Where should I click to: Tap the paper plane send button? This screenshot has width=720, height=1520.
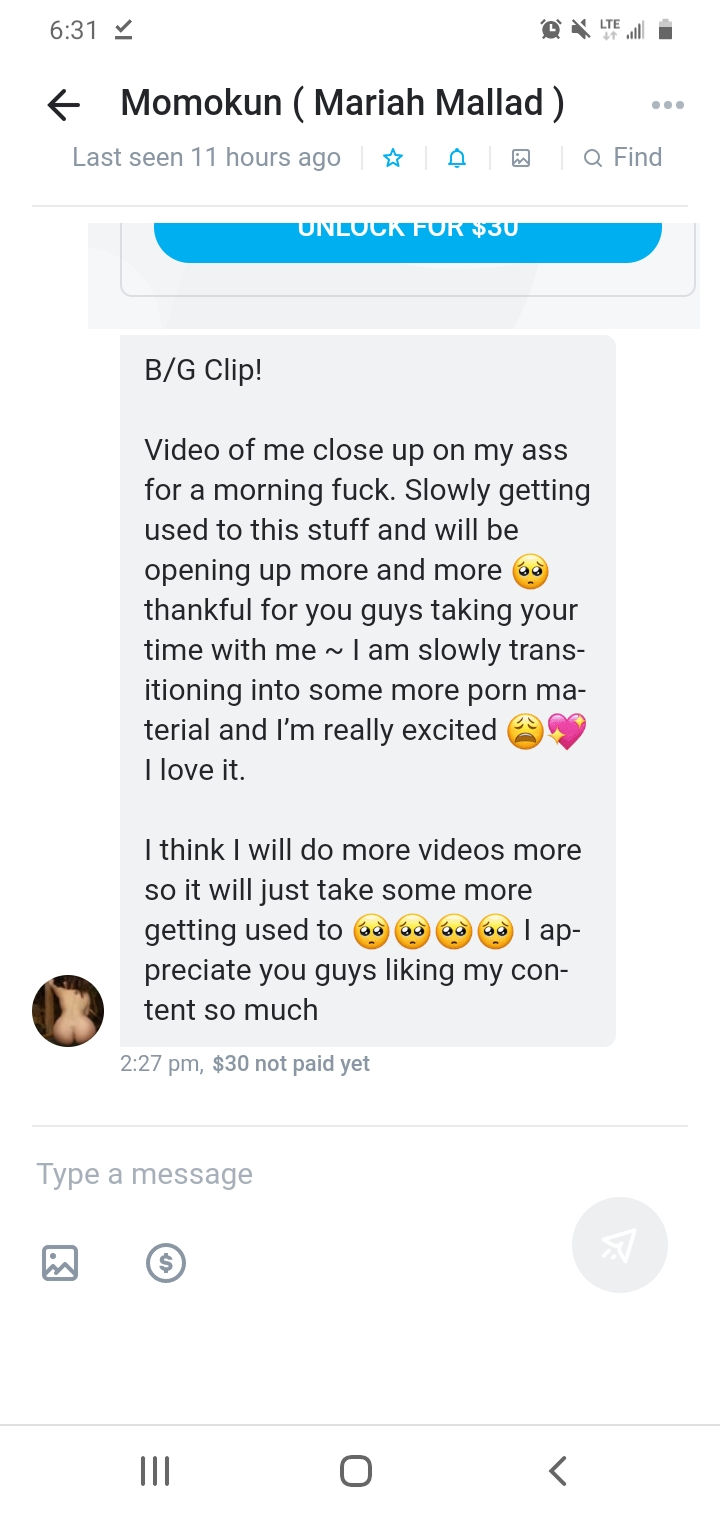[x=620, y=1245]
